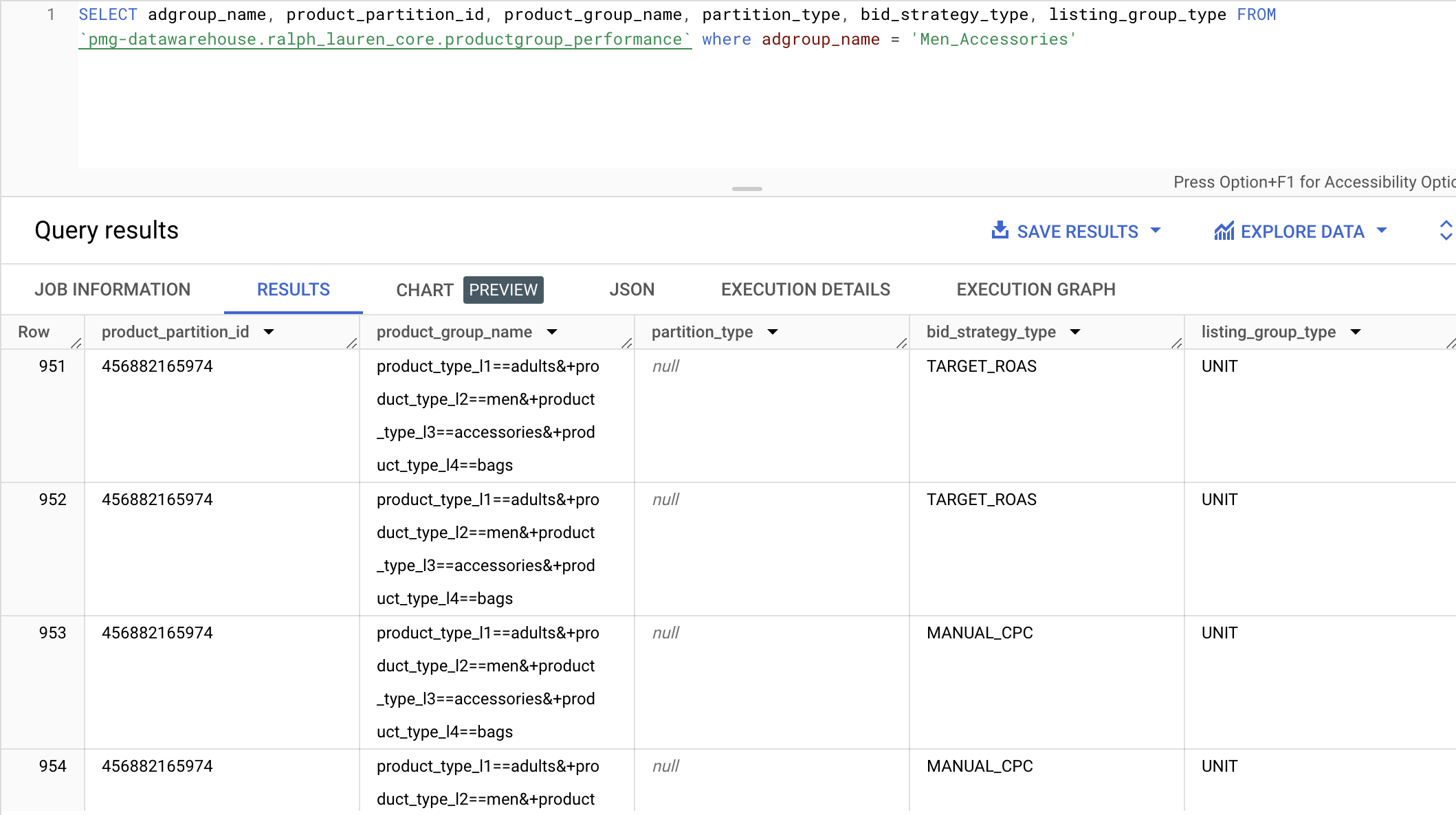Viewport: 1456px width, 815px height.
Task: Open listing_group_type column dropdown arrow
Action: [1356, 332]
